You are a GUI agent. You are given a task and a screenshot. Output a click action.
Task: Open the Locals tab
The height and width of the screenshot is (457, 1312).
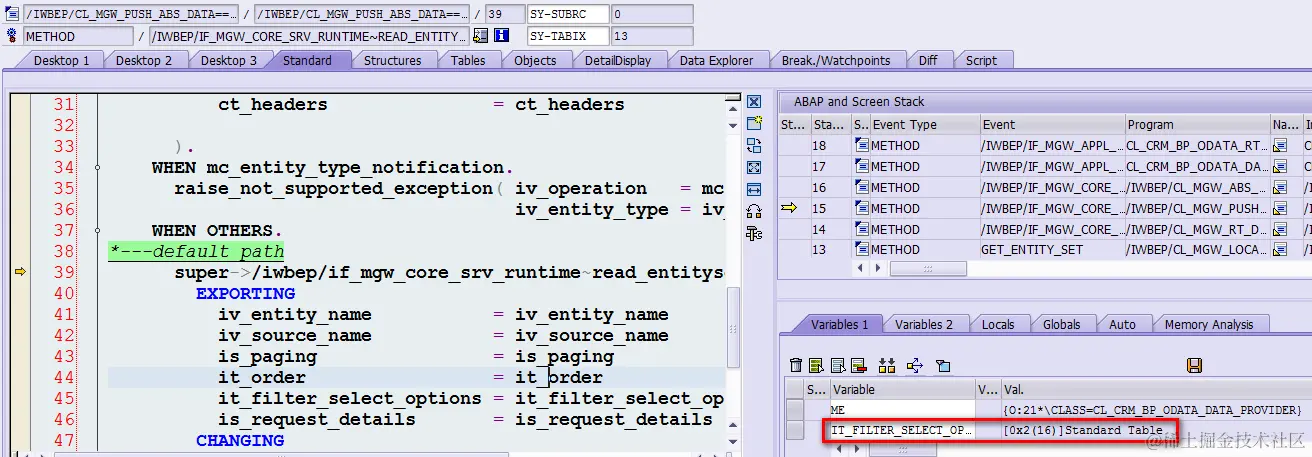pos(997,324)
